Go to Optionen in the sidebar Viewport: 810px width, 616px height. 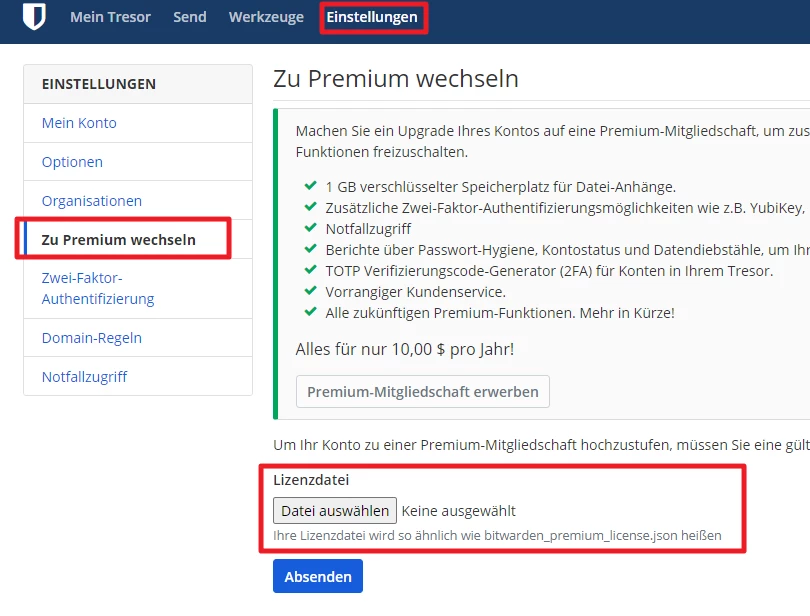72,162
